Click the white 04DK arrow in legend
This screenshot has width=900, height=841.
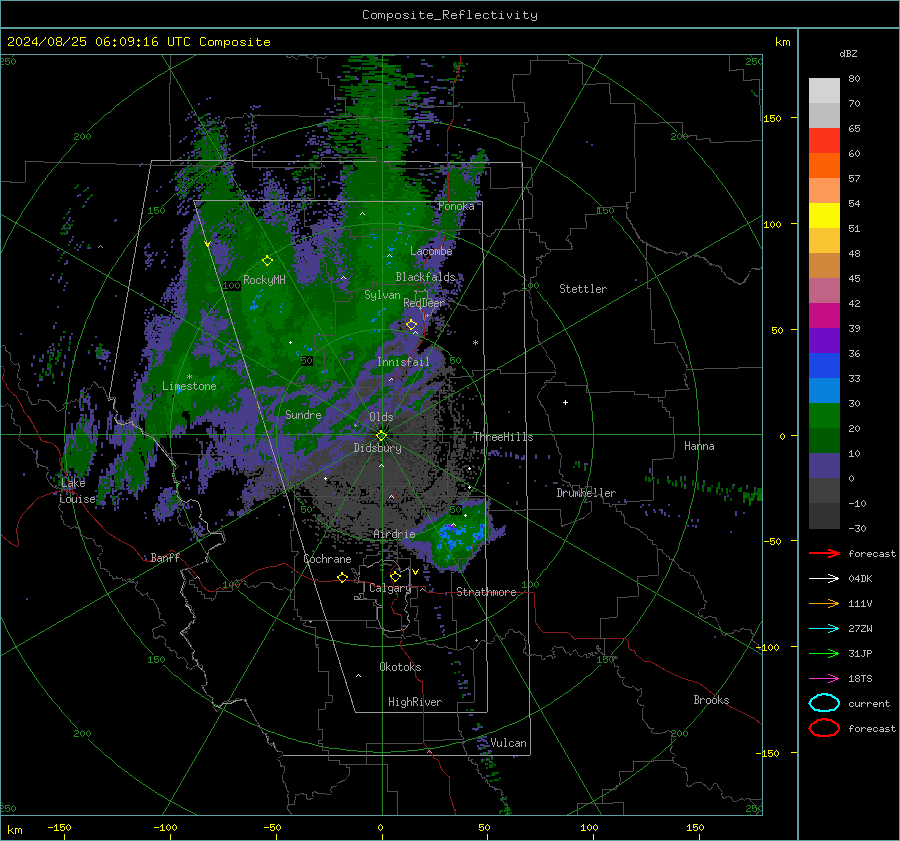pyautogui.click(x=824, y=578)
